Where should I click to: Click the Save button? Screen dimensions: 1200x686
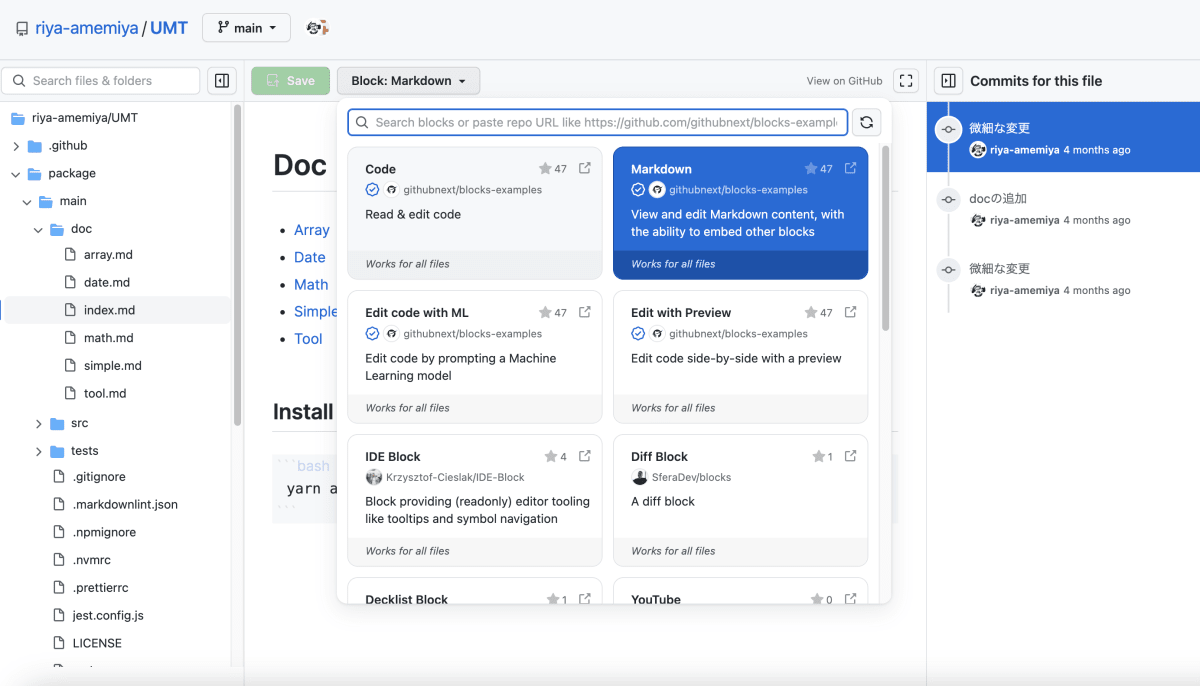click(290, 81)
